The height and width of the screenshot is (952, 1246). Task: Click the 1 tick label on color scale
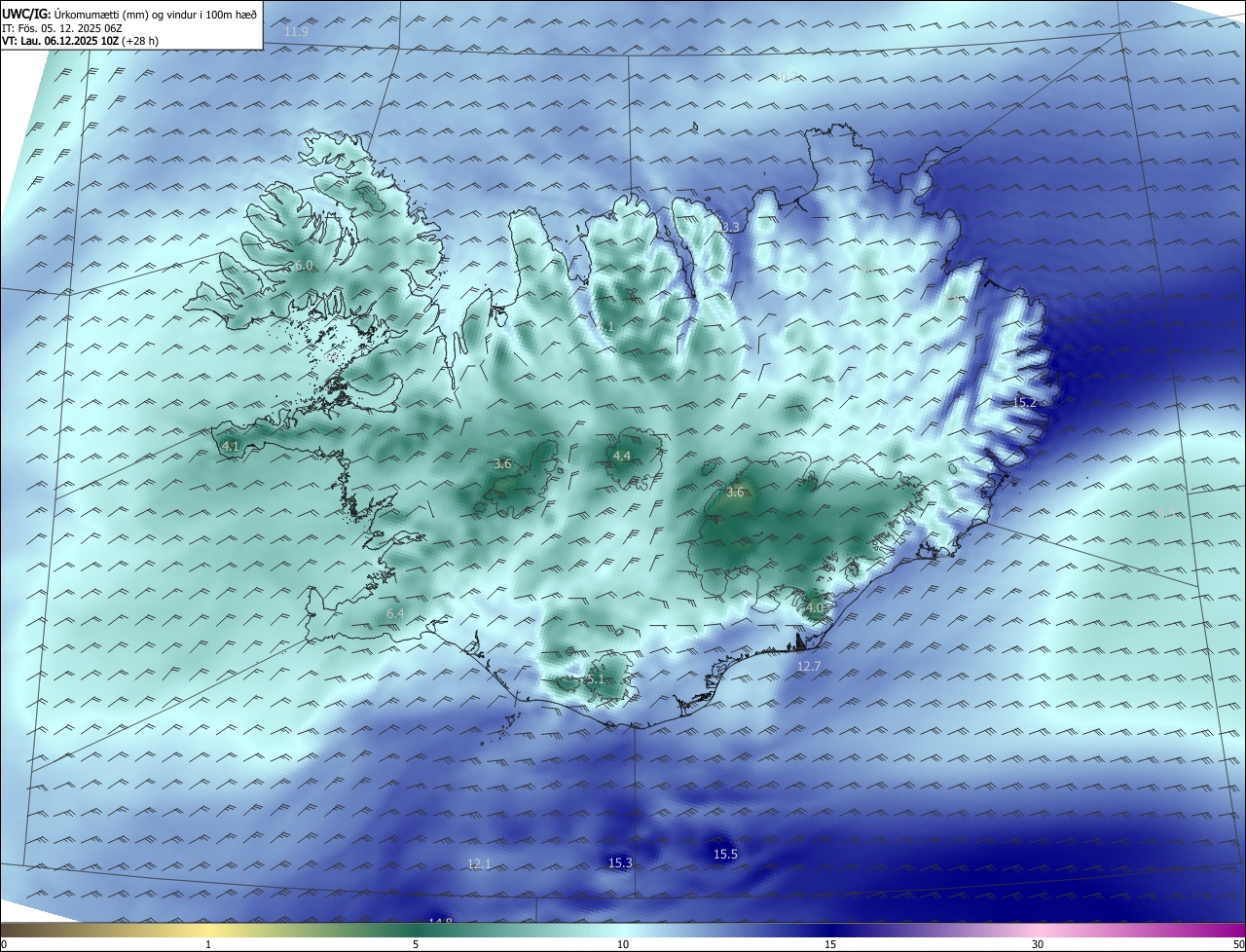(x=208, y=944)
